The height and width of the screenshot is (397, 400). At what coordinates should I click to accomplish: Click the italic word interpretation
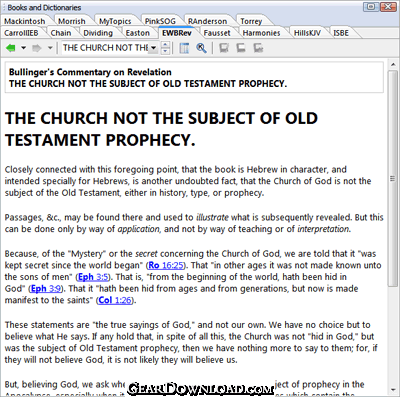tap(323, 229)
